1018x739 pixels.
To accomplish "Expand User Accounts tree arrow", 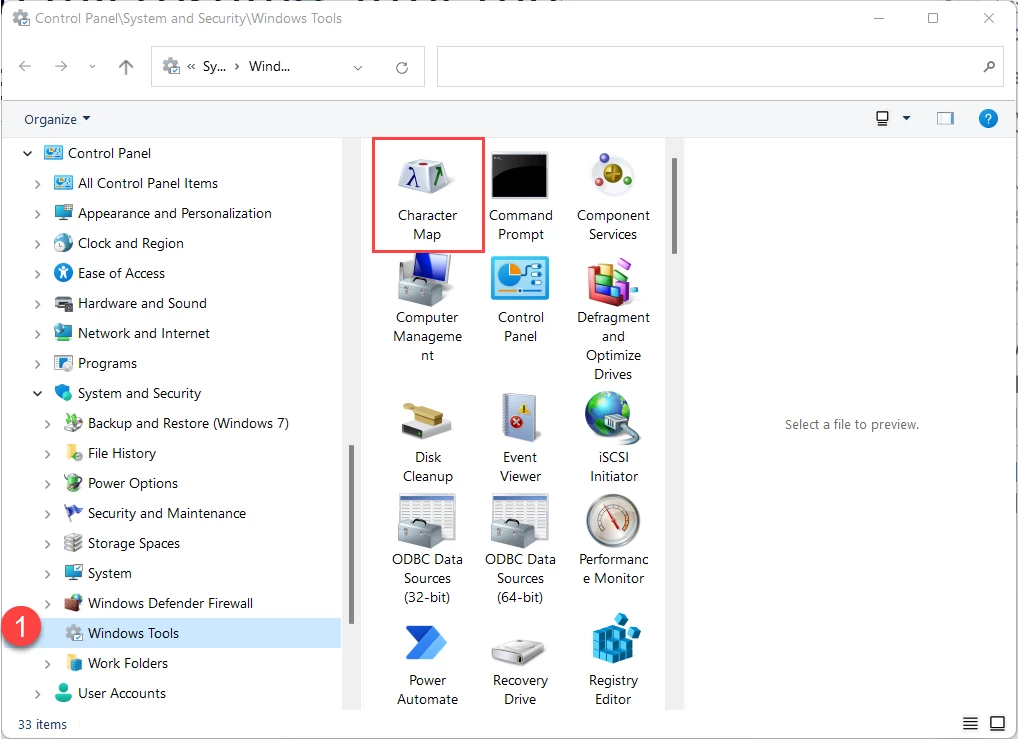I will (38, 694).
